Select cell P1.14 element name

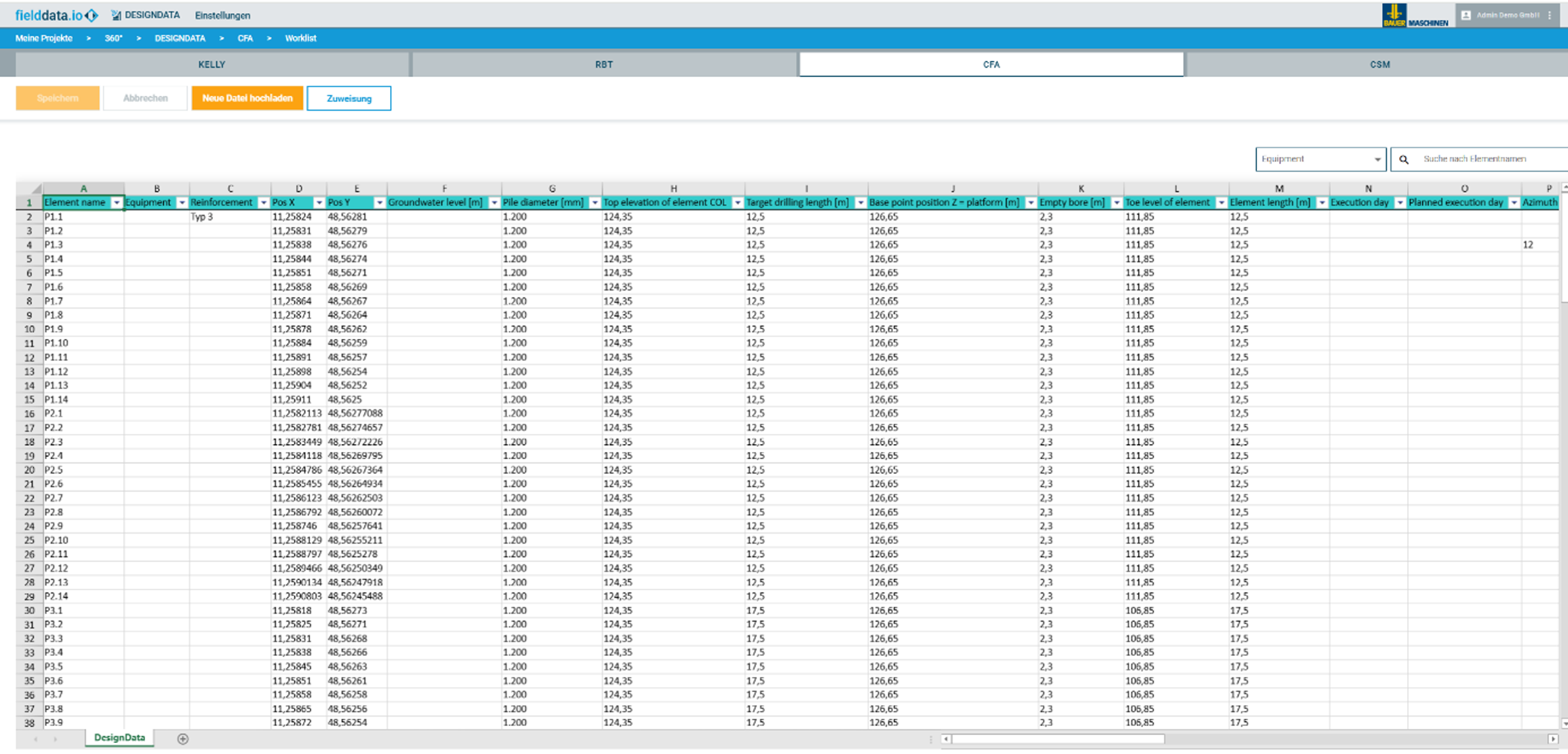pos(83,400)
